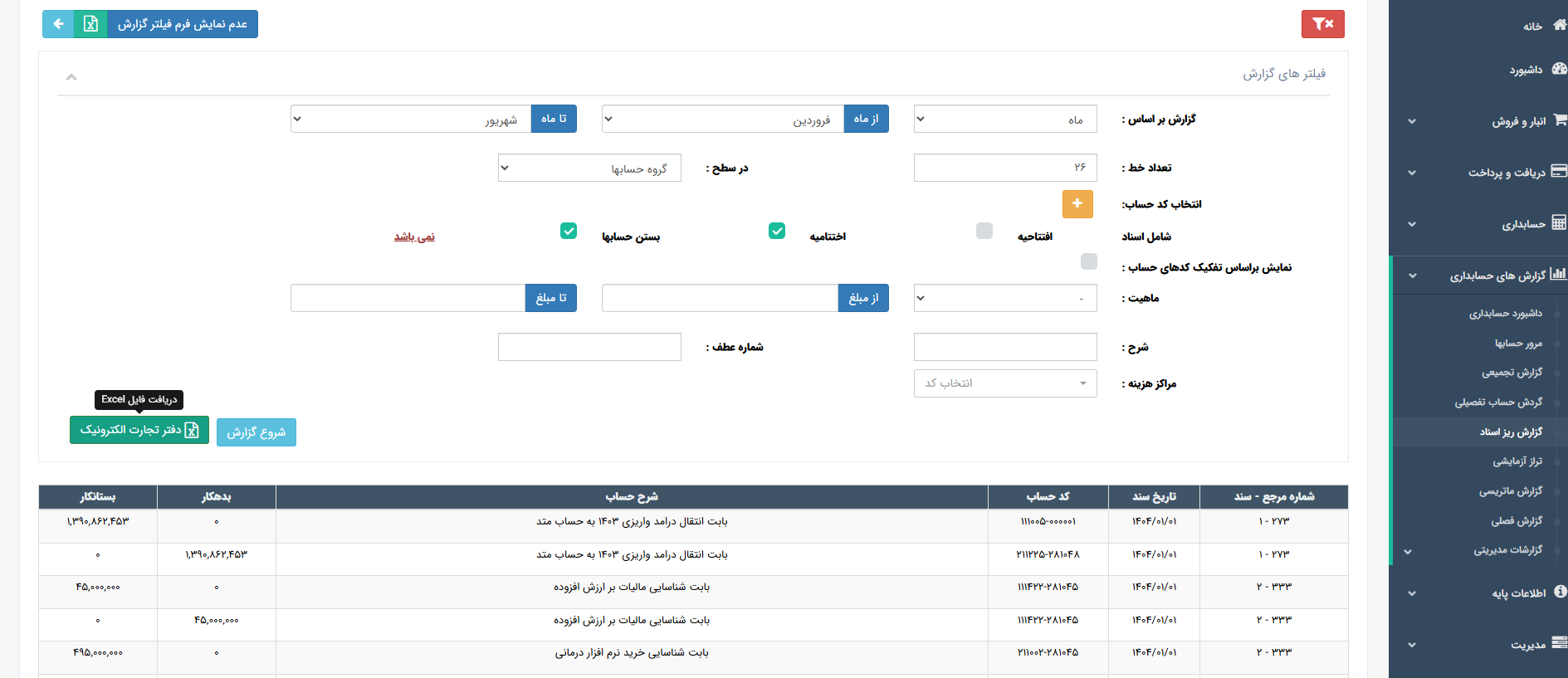Click the orange plus button for account code
The width and height of the screenshot is (1568, 678).
tap(1077, 203)
